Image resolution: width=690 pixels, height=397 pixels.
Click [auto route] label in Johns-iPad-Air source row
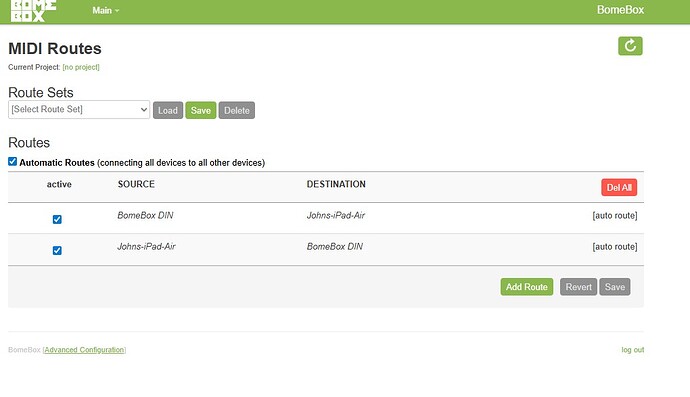coord(615,247)
